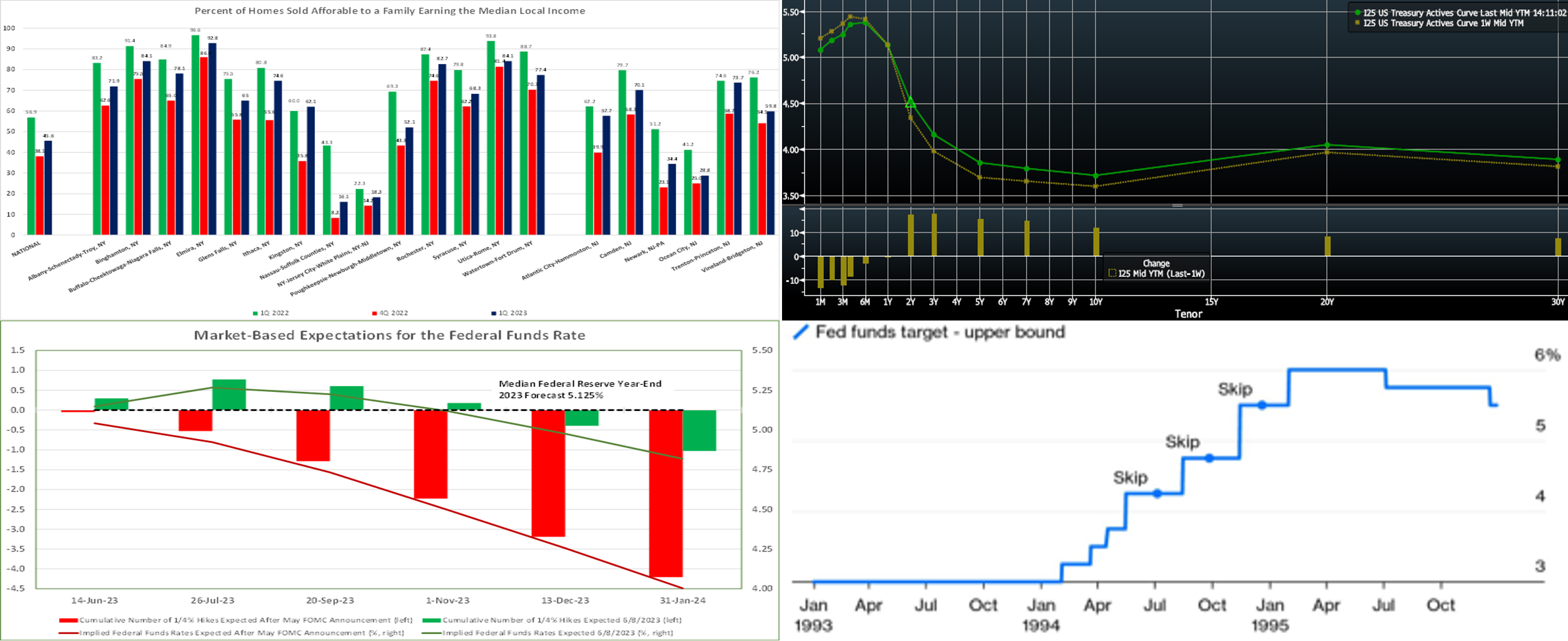This screenshot has height=641, width=1568.
Task: Click the blue dot under third Skip label
Action: (x=1262, y=405)
